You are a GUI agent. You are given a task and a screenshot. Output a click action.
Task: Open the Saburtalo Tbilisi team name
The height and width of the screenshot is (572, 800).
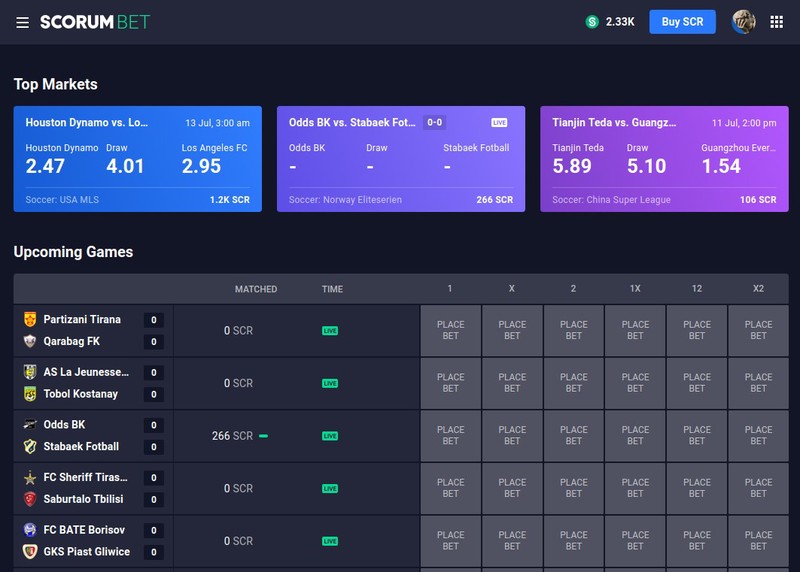83,499
